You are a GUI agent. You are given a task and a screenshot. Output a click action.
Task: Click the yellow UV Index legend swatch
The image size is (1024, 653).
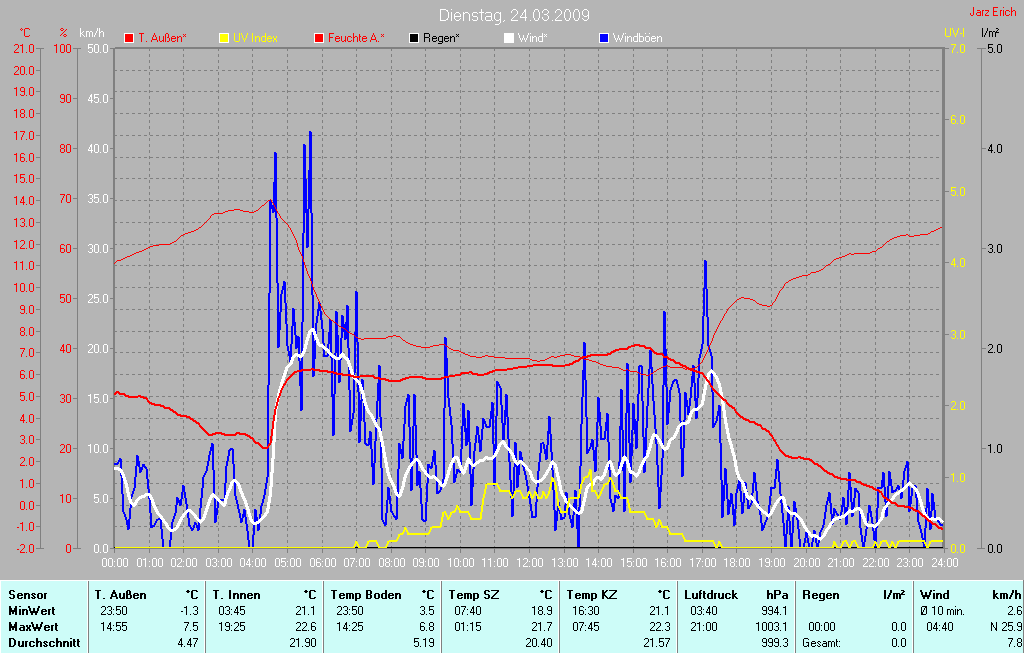224,39
